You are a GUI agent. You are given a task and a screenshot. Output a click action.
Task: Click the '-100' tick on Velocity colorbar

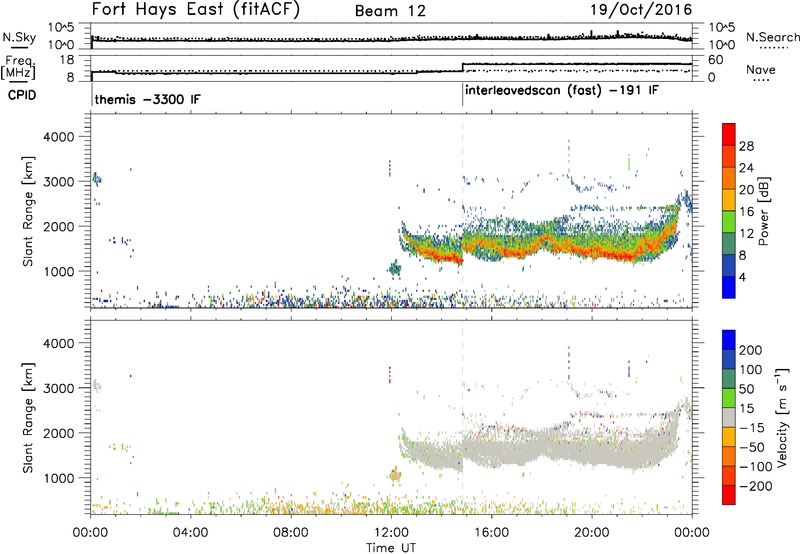pos(755,467)
